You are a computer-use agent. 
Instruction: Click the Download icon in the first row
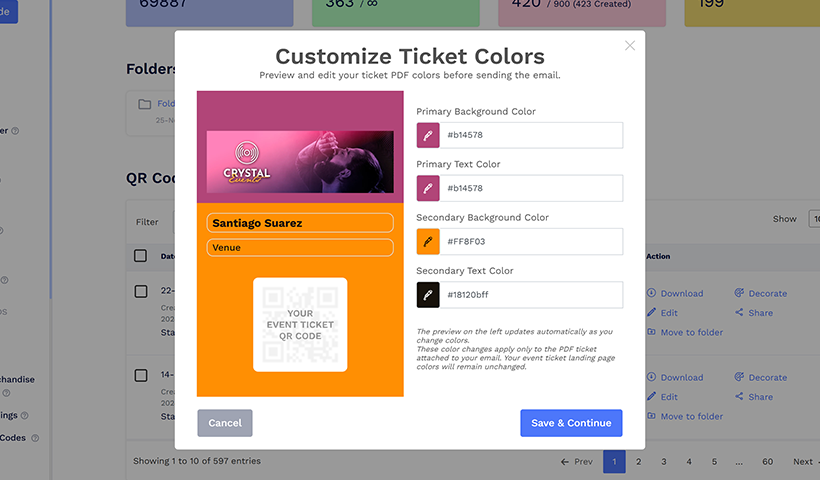651,294
